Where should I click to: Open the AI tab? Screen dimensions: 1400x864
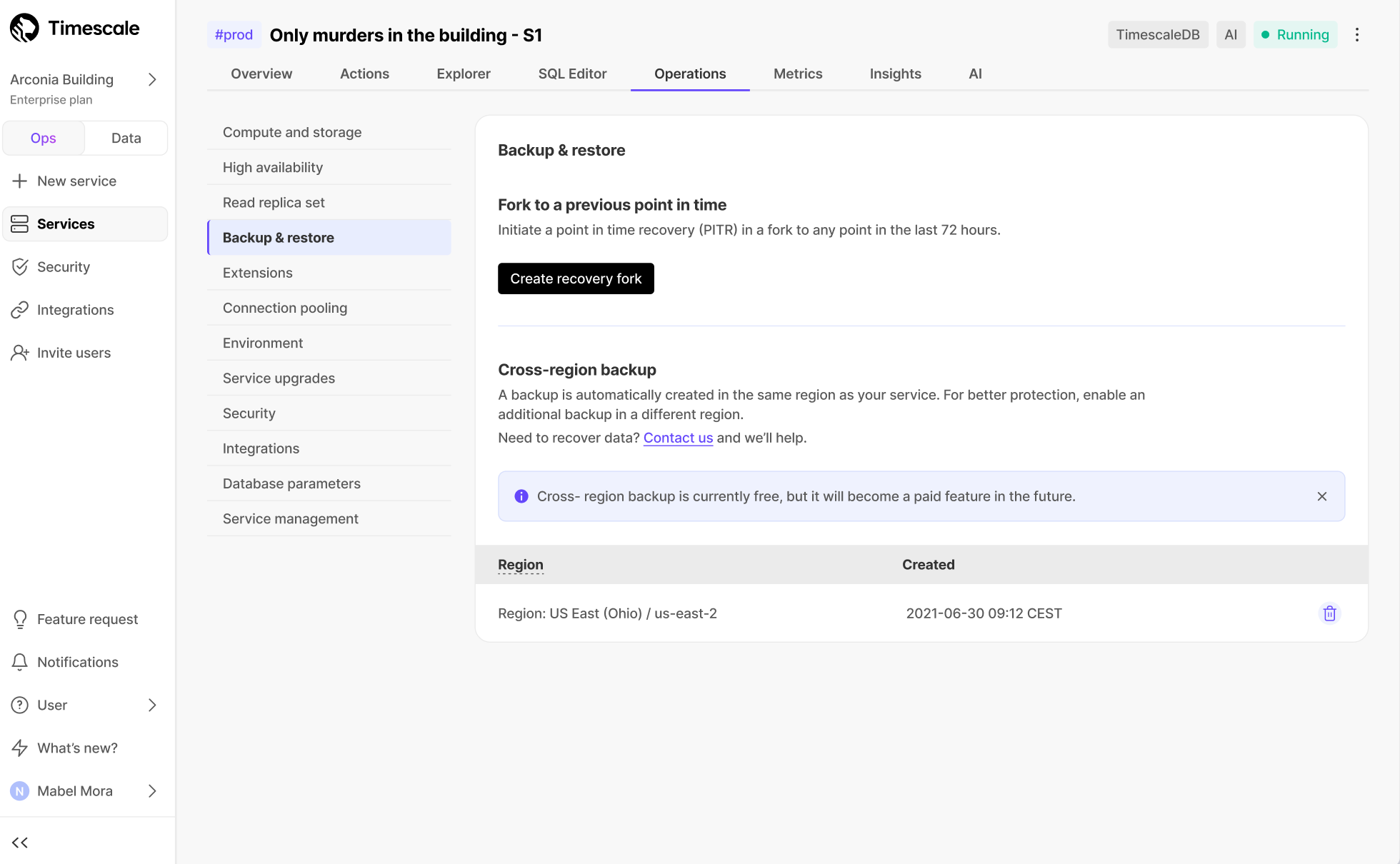click(x=975, y=74)
